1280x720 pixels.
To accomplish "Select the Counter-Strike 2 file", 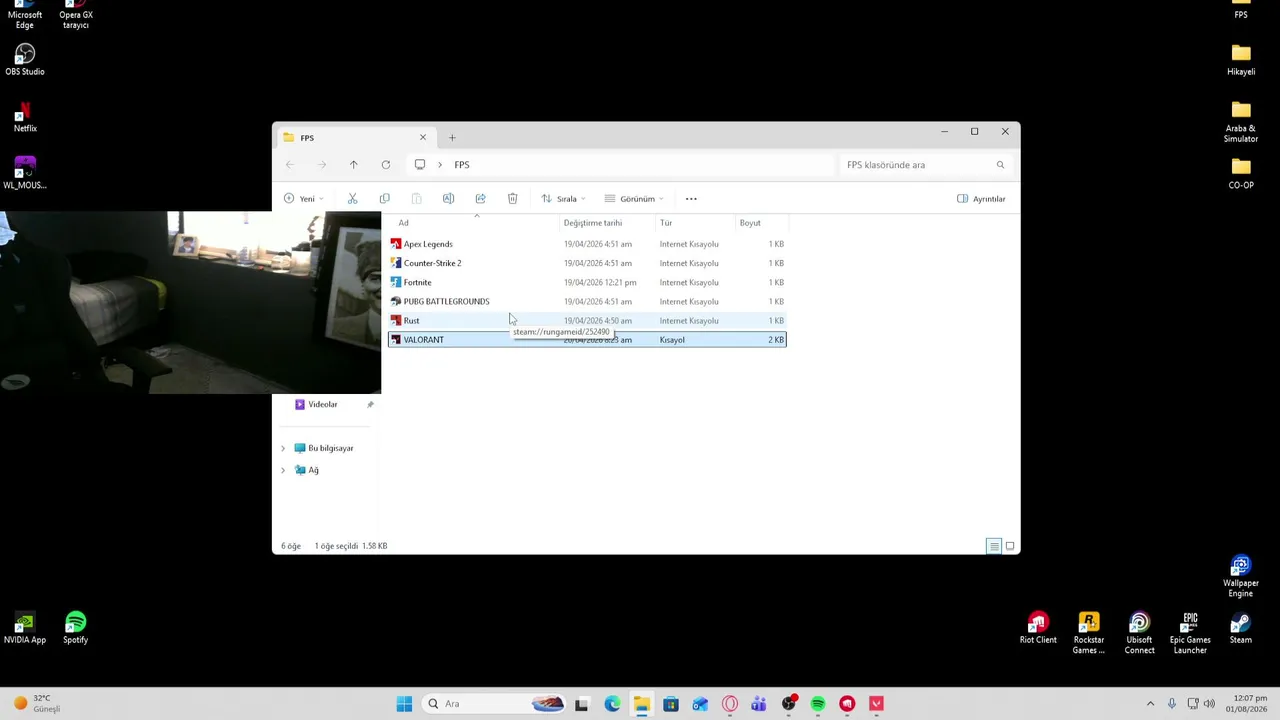I will pyautogui.click(x=587, y=263).
